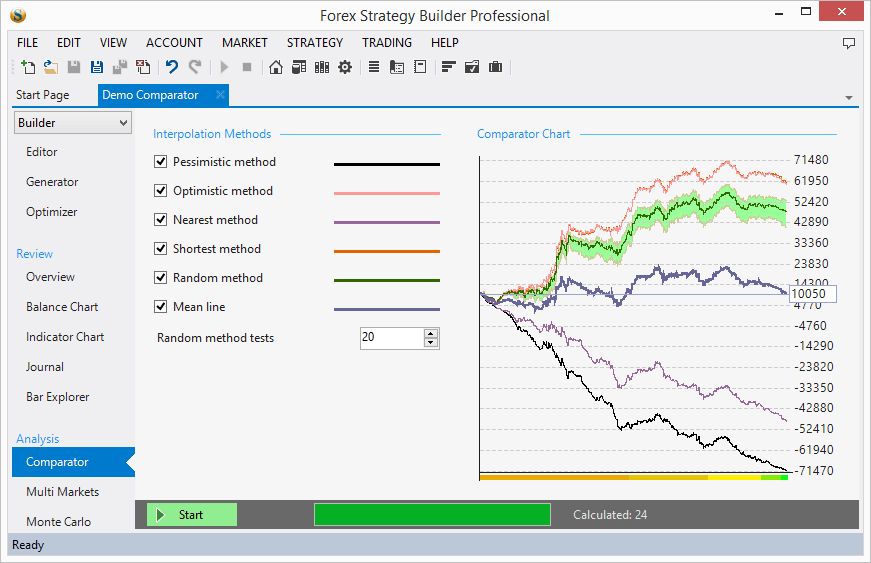Click the 10050 value label on chart
Viewport: 871px width, 563px height.
(x=812, y=294)
